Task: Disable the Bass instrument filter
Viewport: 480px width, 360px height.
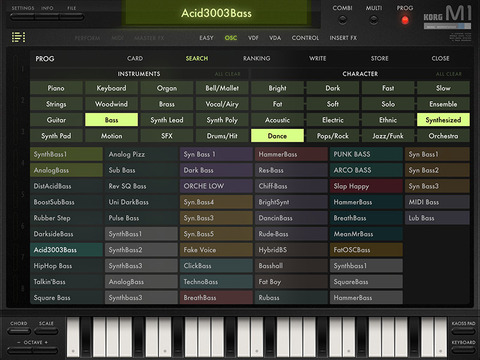Action: (111, 120)
